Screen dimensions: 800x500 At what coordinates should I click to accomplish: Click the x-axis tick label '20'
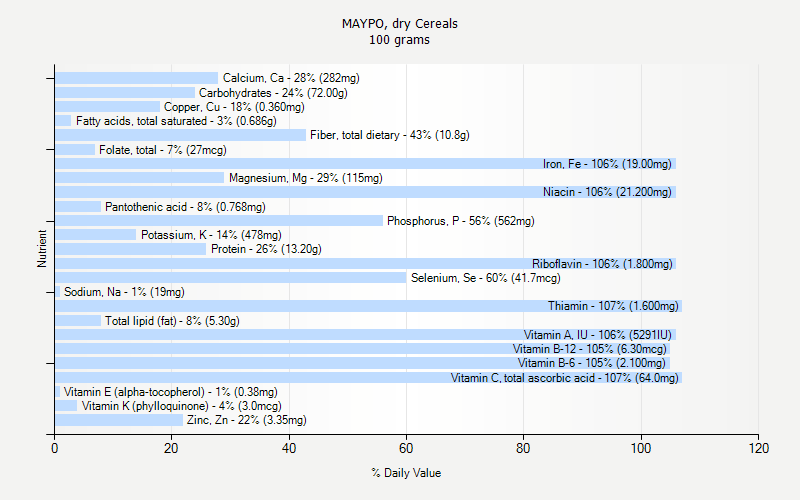click(171, 448)
